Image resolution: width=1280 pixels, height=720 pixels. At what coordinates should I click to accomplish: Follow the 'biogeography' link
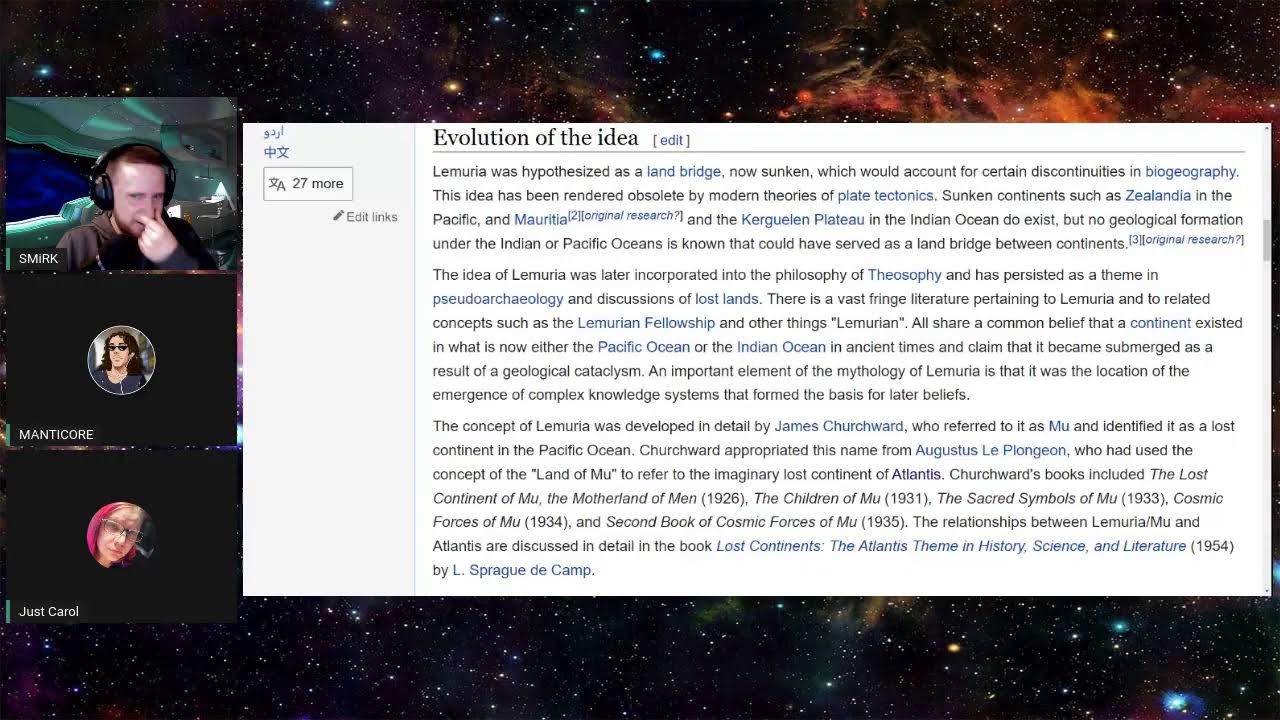tap(1190, 171)
